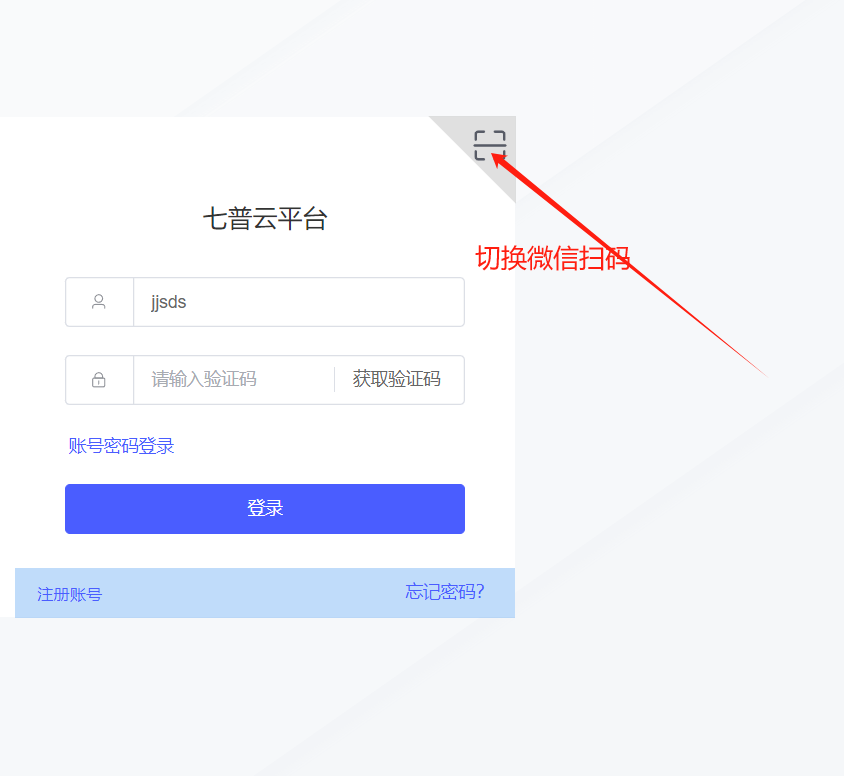The height and width of the screenshot is (776, 844).
Task: Click the user avatar icon beside username
Action: tap(99, 302)
